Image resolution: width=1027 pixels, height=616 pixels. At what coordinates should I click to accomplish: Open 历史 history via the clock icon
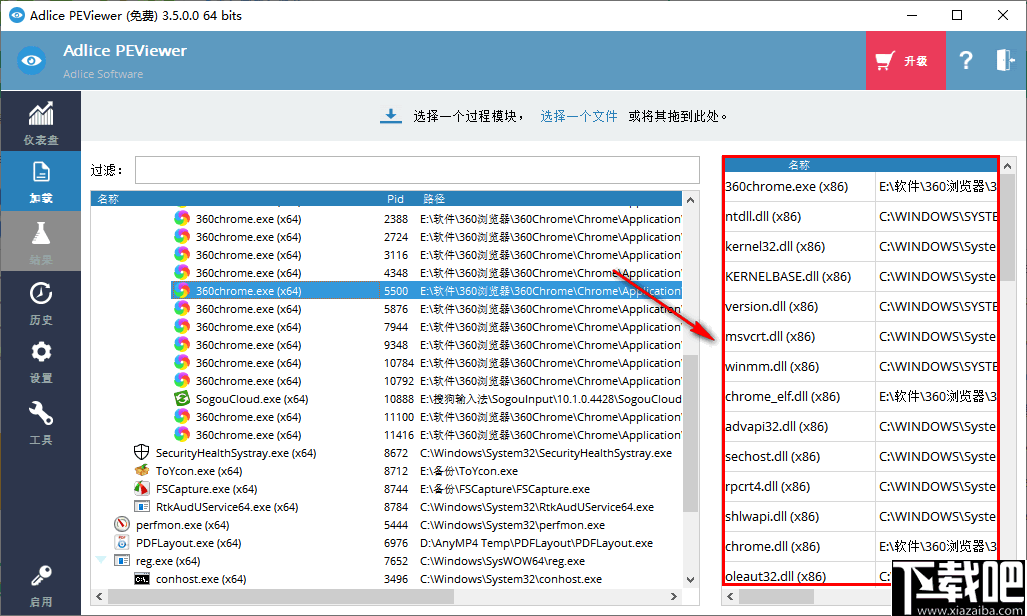click(40, 301)
